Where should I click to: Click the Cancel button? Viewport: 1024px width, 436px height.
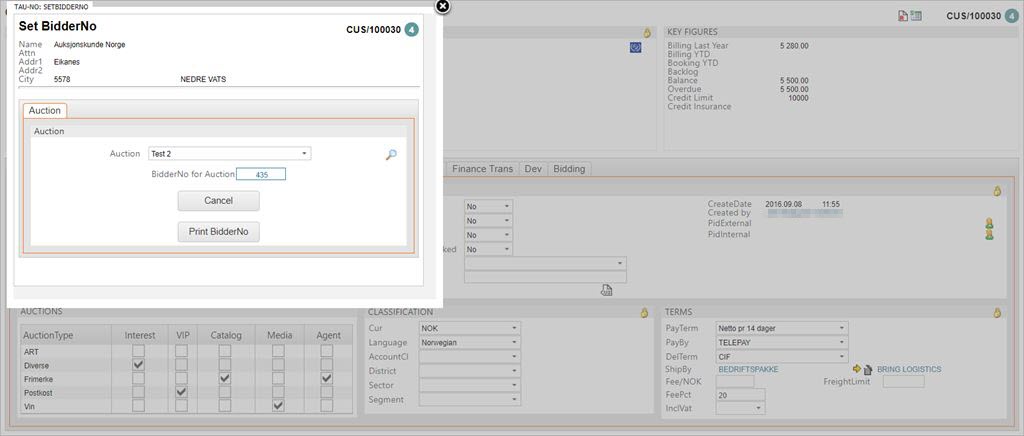tap(218, 201)
